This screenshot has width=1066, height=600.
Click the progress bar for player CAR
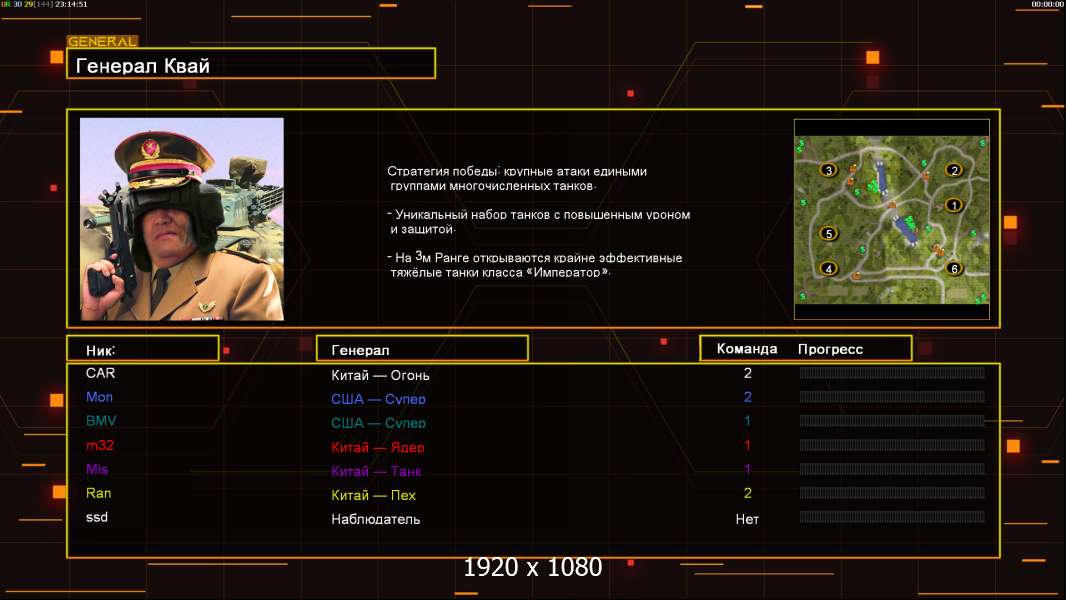pos(892,373)
